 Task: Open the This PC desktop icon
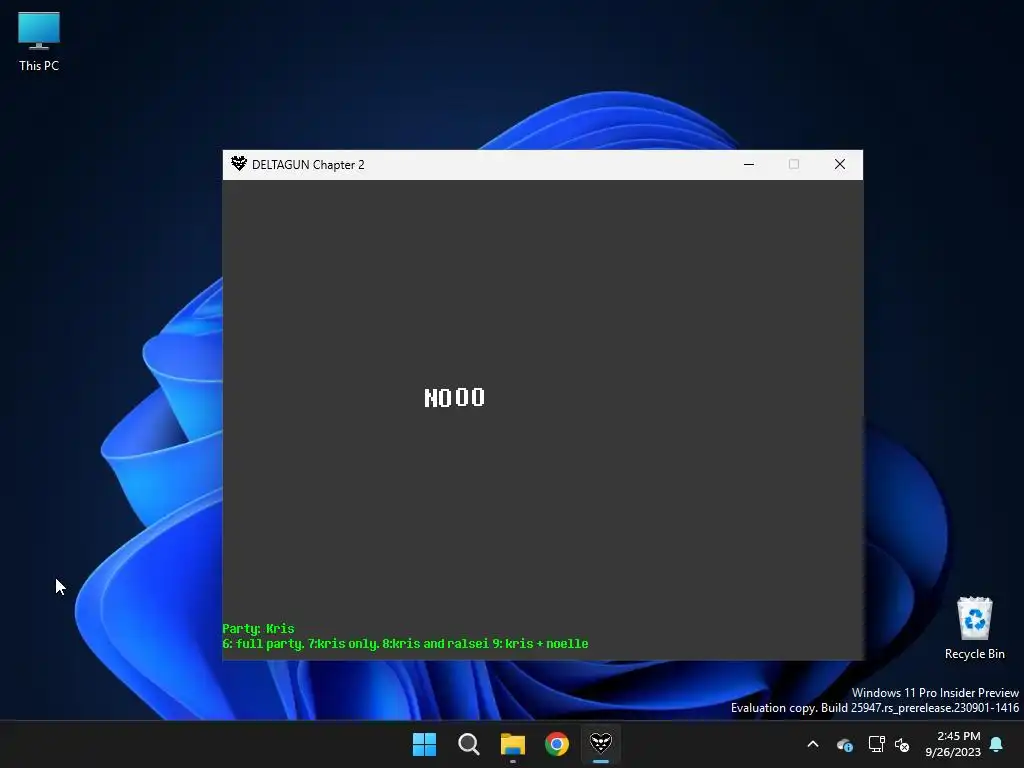tap(39, 42)
